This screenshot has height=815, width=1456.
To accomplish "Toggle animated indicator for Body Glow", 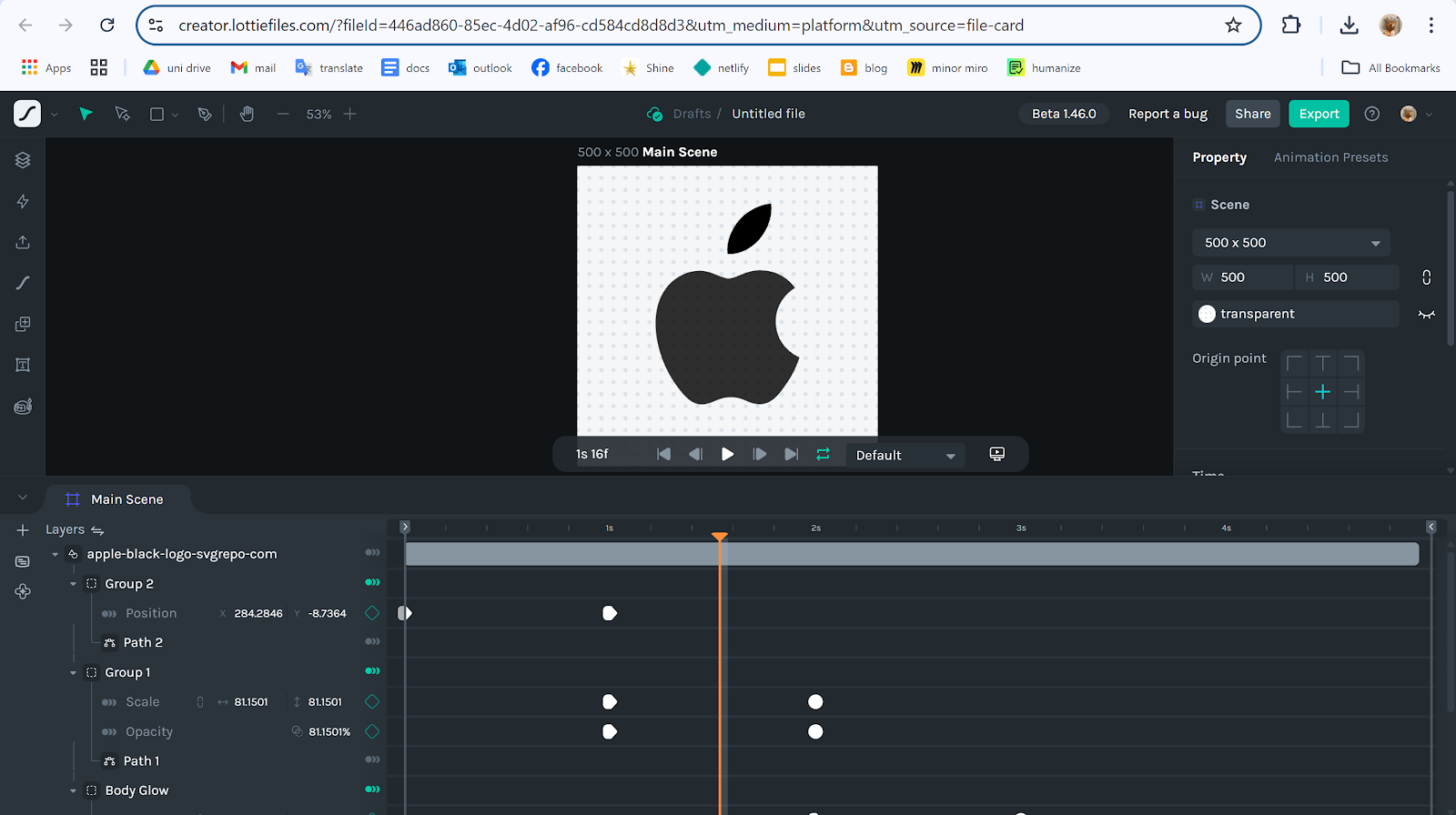I will coord(372,790).
